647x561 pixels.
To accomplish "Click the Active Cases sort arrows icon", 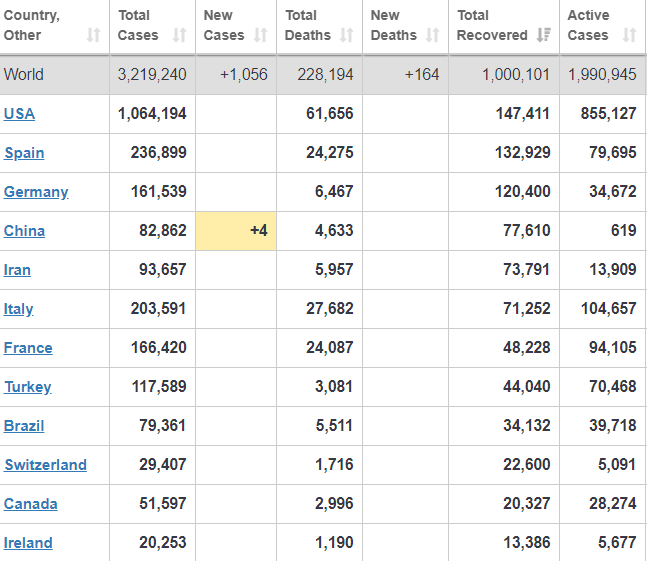I will pyautogui.click(x=629, y=35).
